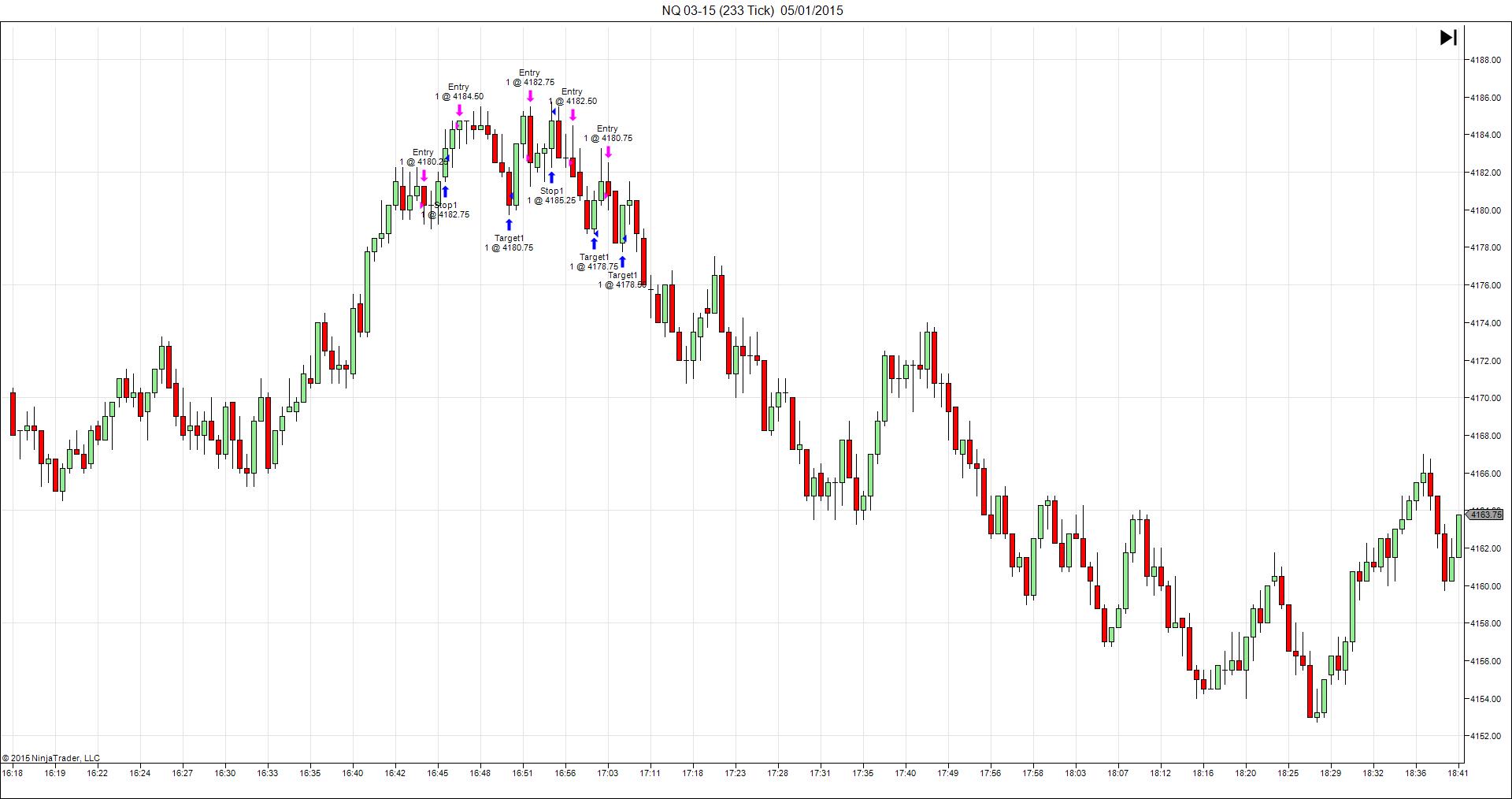
Task: Click the 4184.00 price axis label
Action: tap(1484, 135)
